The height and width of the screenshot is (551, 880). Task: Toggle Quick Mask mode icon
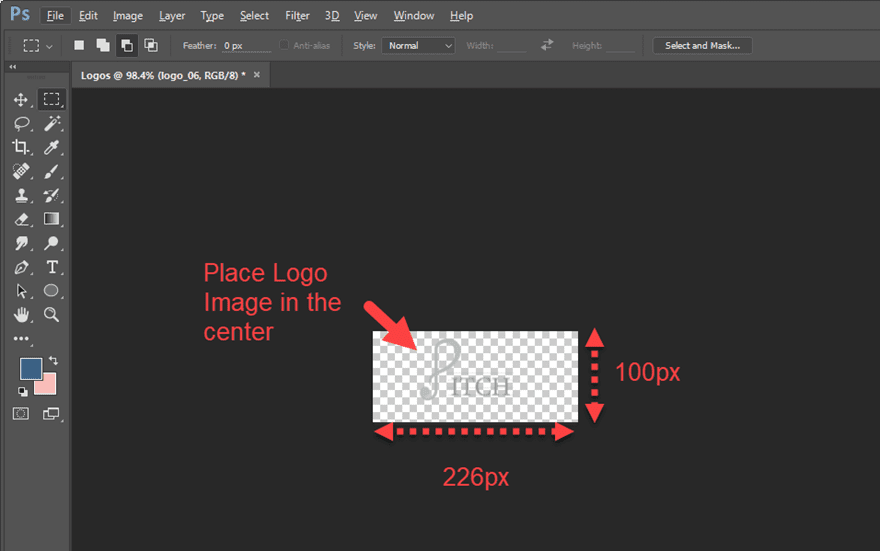(x=21, y=414)
